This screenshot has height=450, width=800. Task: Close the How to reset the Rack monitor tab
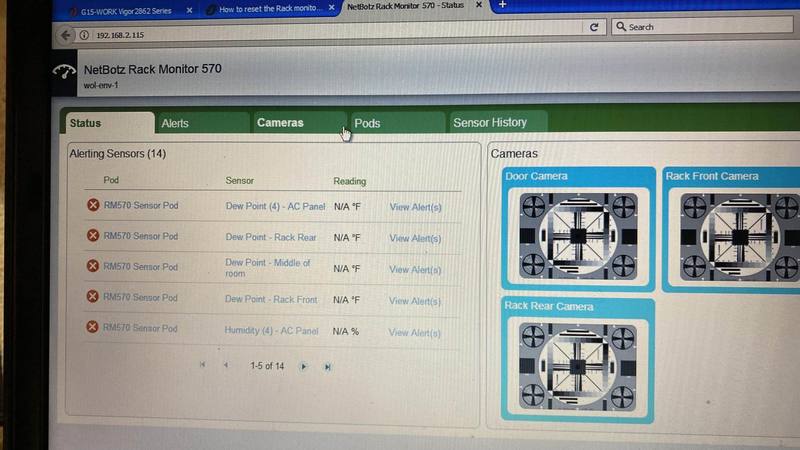332,8
